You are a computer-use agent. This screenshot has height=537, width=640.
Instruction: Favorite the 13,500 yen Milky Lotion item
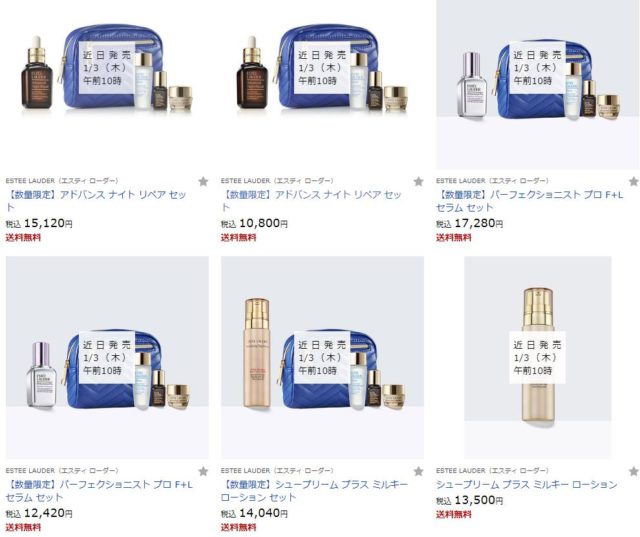tap(634, 471)
